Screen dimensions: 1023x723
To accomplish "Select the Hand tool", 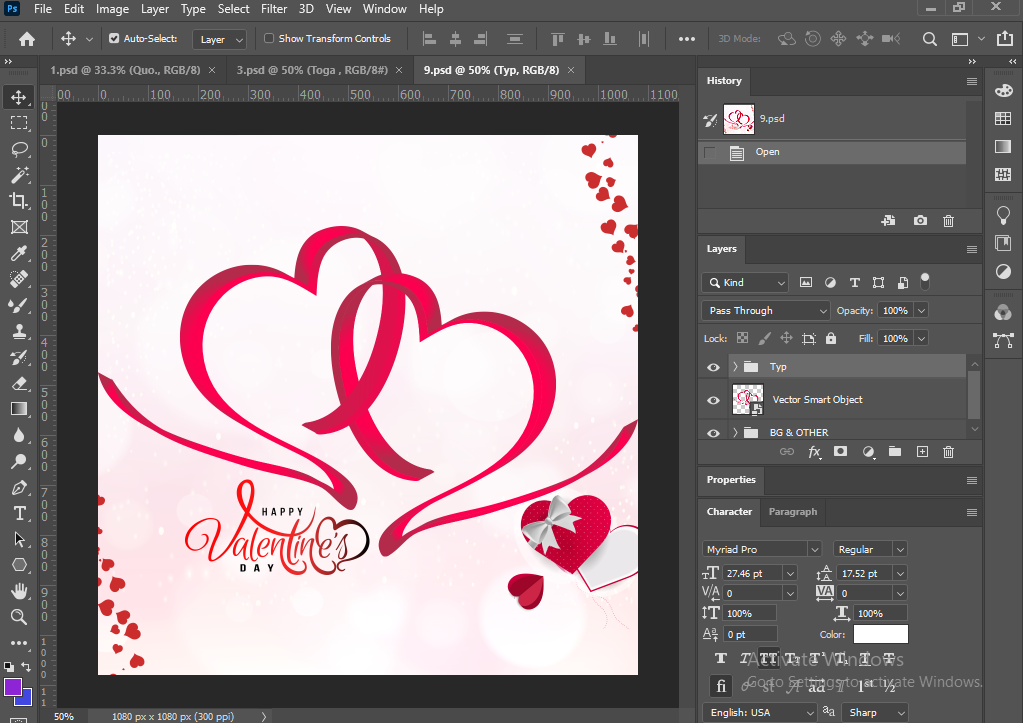I will 19,591.
